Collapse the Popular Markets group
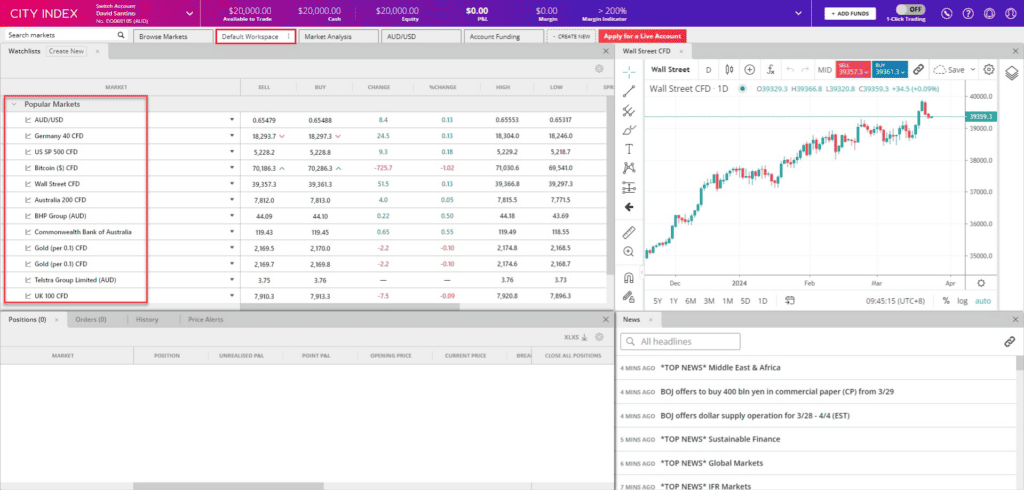 (x=14, y=104)
